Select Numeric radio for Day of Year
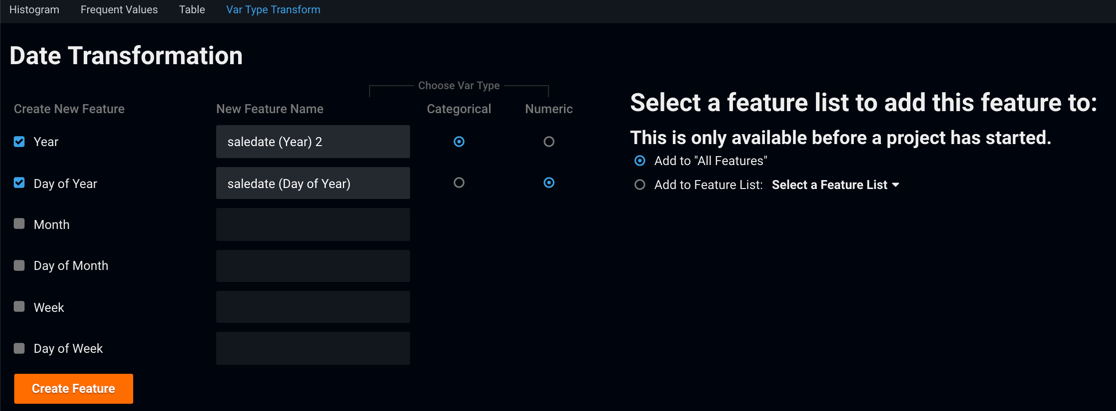The width and height of the screenshot is (1116, 411). [549, 183]
